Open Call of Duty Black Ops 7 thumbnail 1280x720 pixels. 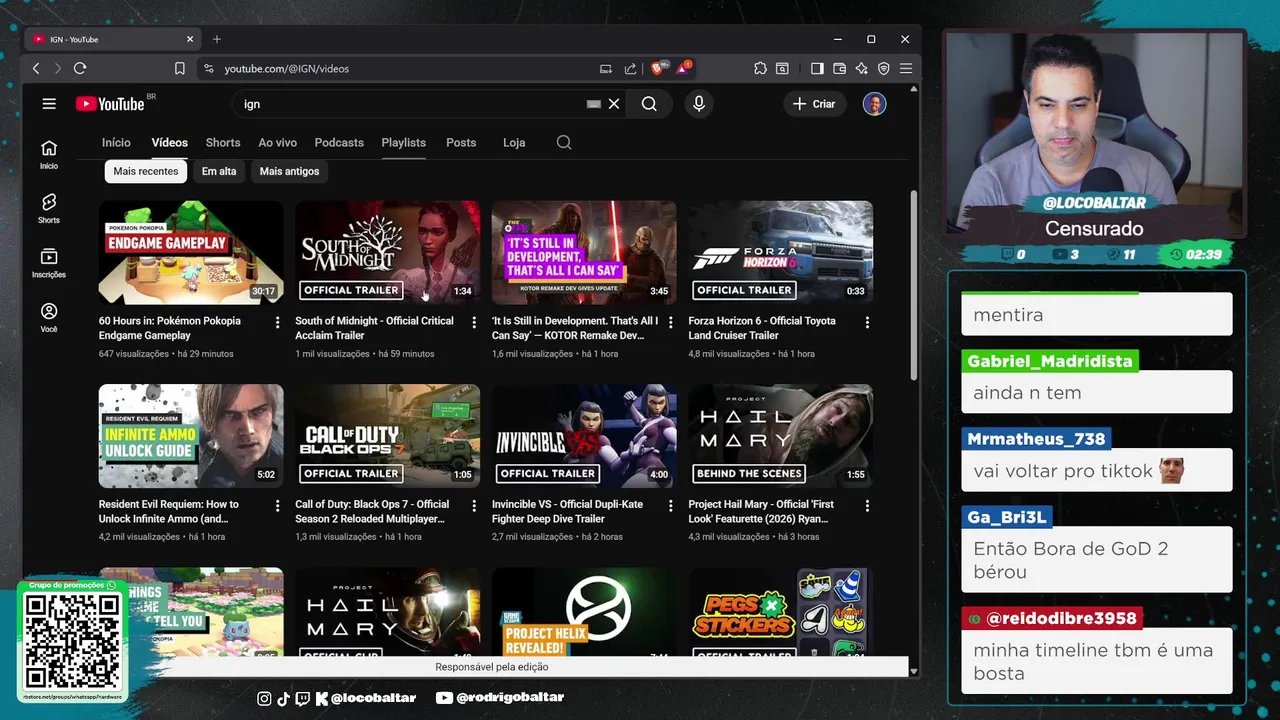(x=388, y=436)
